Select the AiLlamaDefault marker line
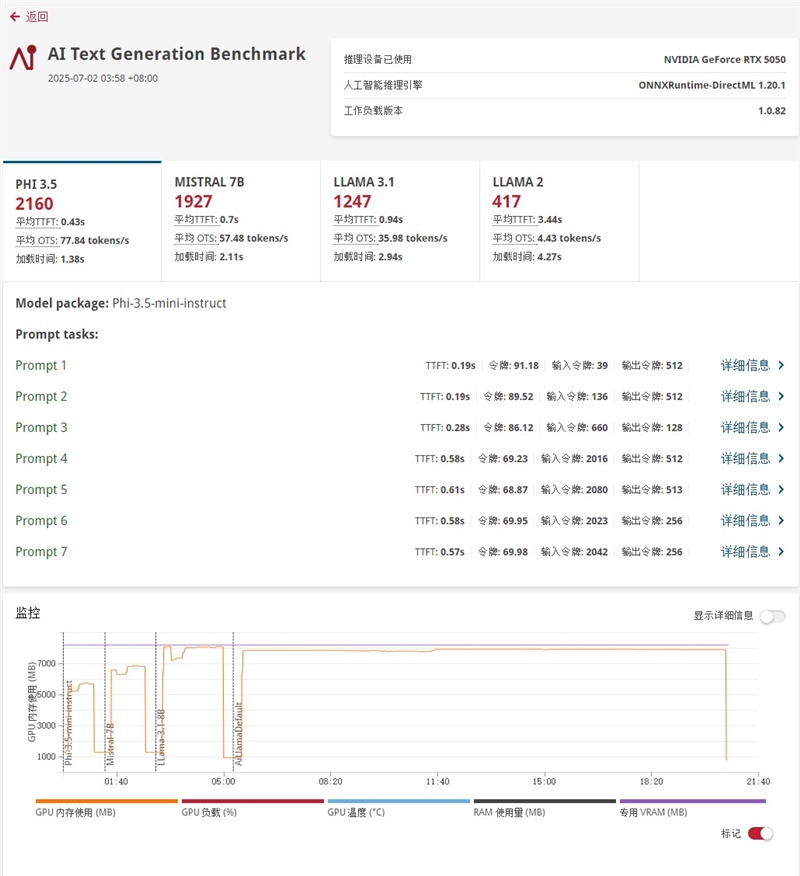The width and height of the screenshot is (800, 876). tap(238, 734)
